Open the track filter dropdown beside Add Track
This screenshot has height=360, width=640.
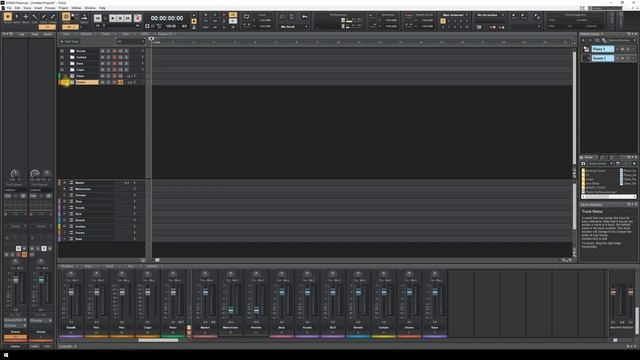coord(131,42)
